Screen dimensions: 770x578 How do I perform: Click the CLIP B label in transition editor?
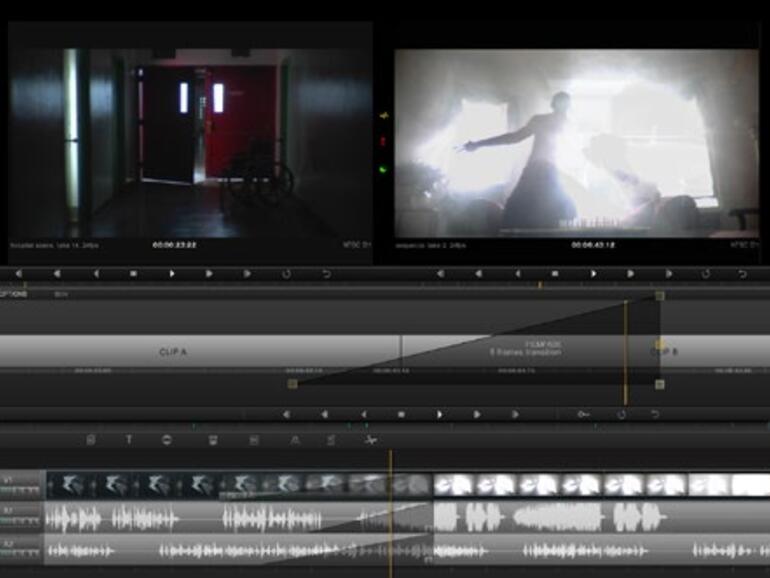point(664,352)
